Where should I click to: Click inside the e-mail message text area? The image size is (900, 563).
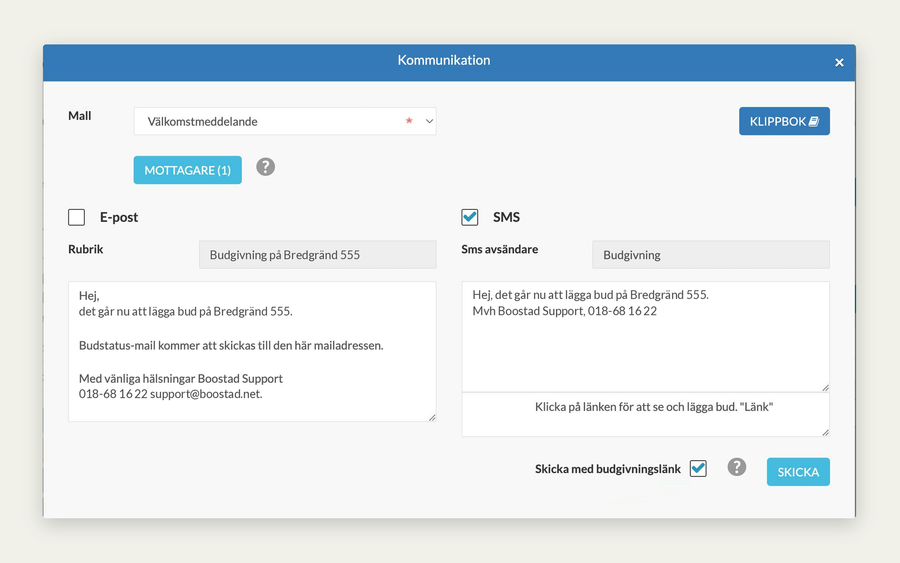pos(252,351)
